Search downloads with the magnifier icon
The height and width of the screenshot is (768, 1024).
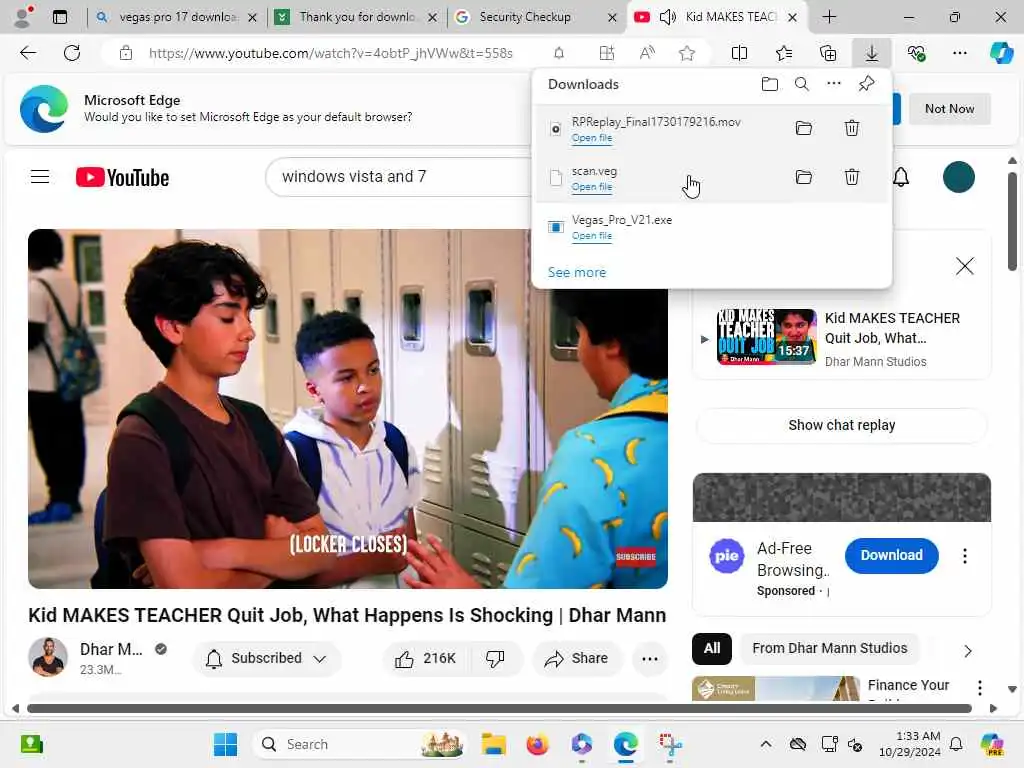[x=802, y=84]
